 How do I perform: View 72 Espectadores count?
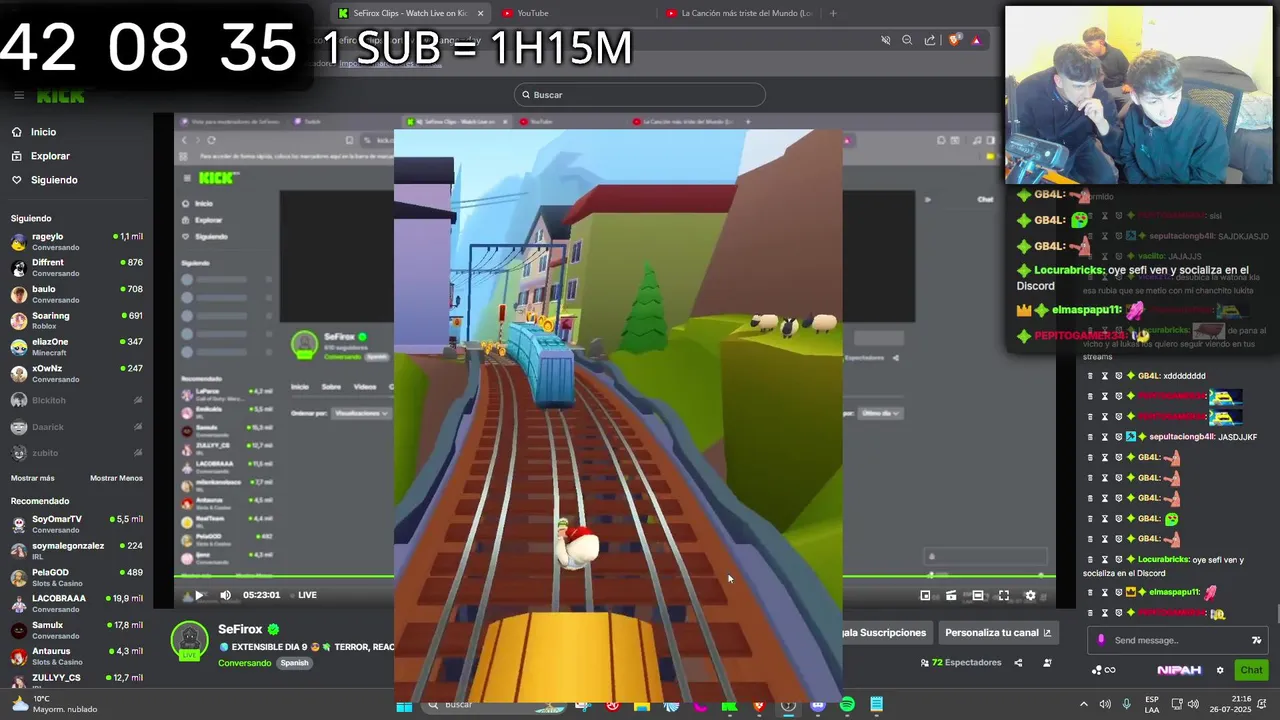click(961, 663)
